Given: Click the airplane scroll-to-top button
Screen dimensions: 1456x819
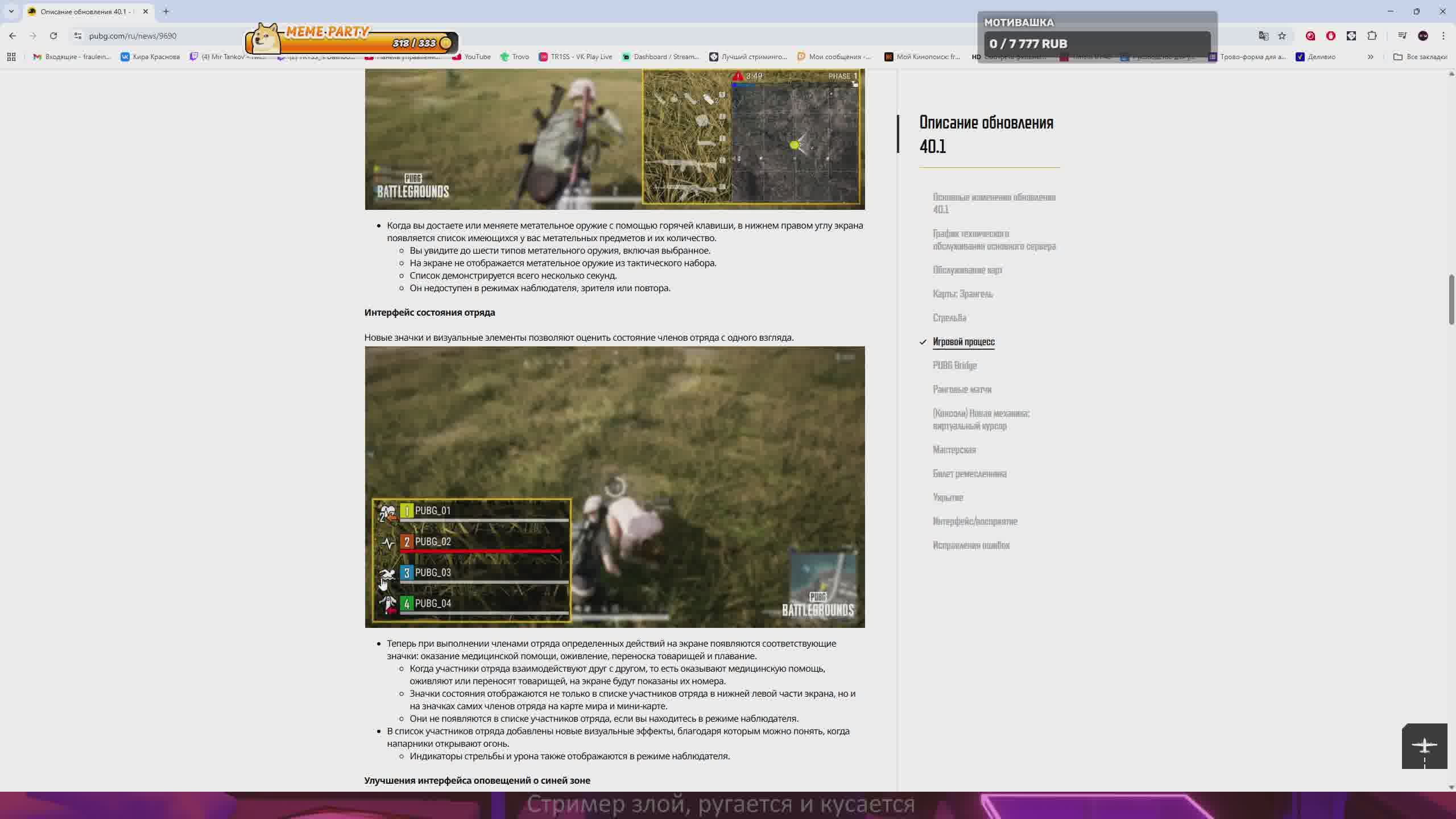Looking at the screenshot, I should click(1424, 746).
